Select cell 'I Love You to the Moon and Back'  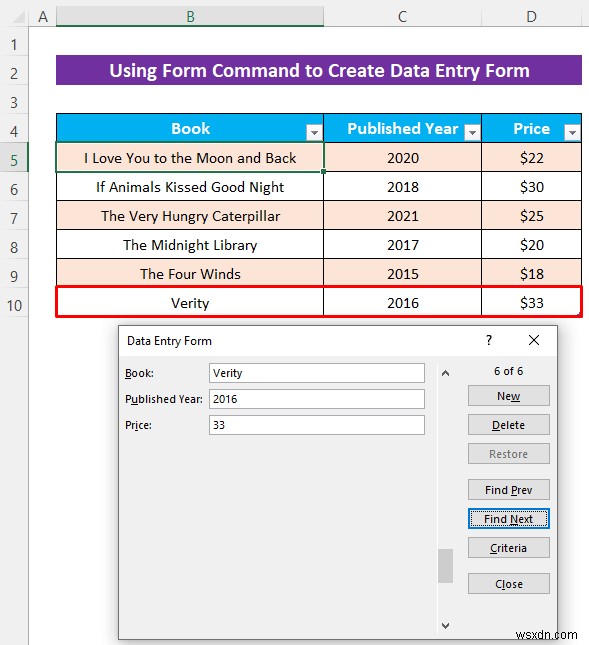[190, 158]
